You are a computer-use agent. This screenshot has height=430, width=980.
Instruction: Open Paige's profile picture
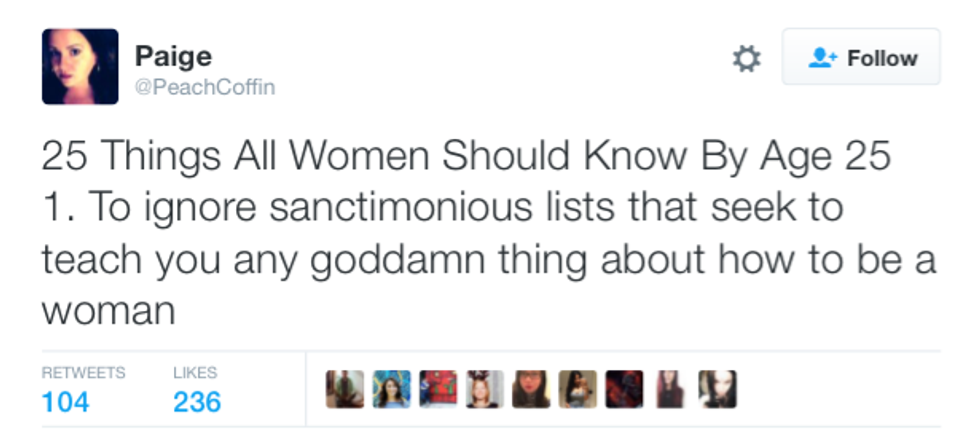point(80,66)
